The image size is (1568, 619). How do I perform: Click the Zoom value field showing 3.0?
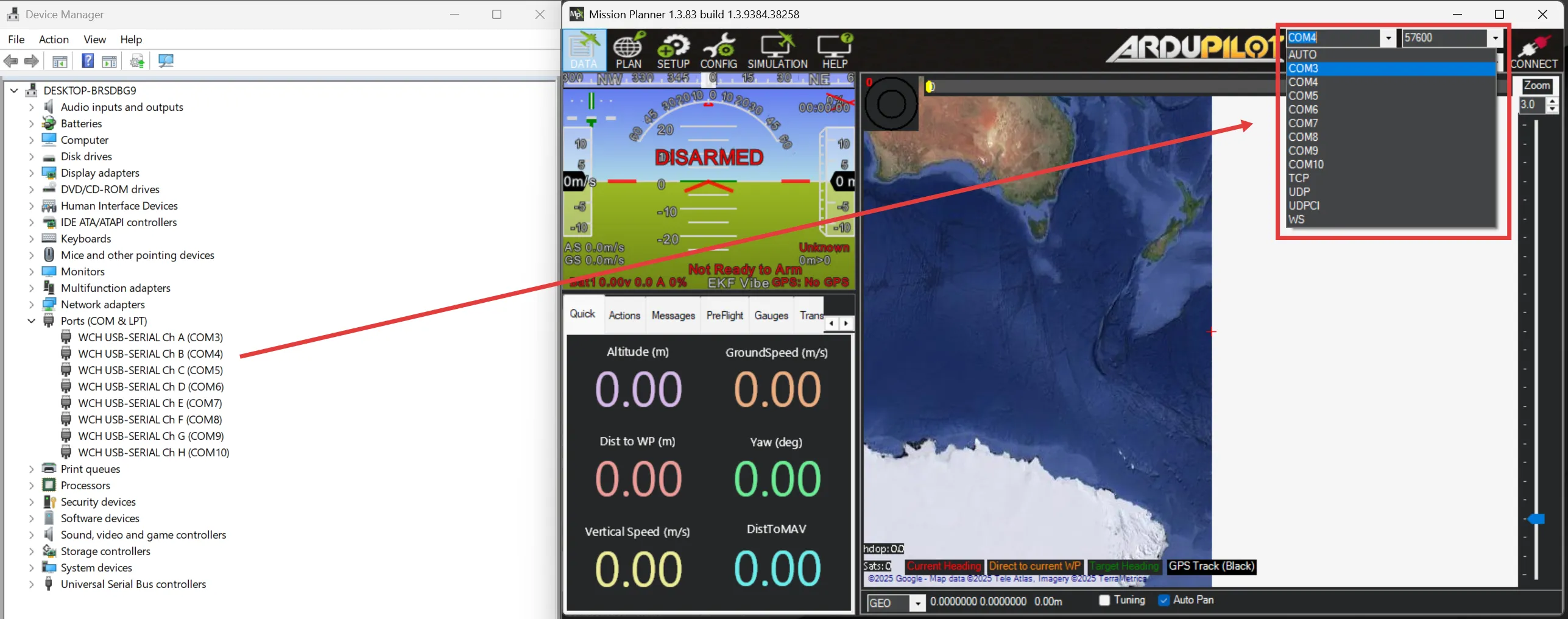(x=1532, y=105)
